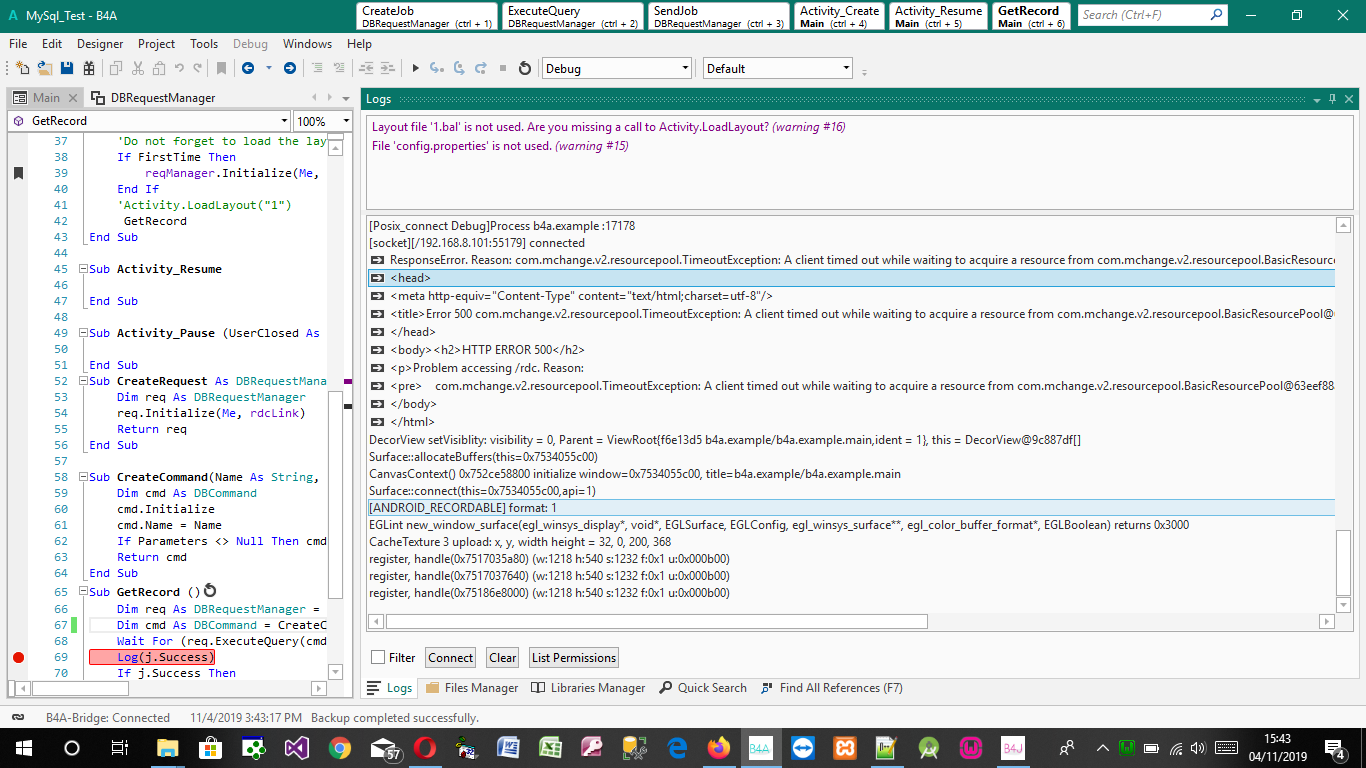Viewport: 1366px width, 768px height.
Task: Click the Connect button
Action: tap(451, 657)
